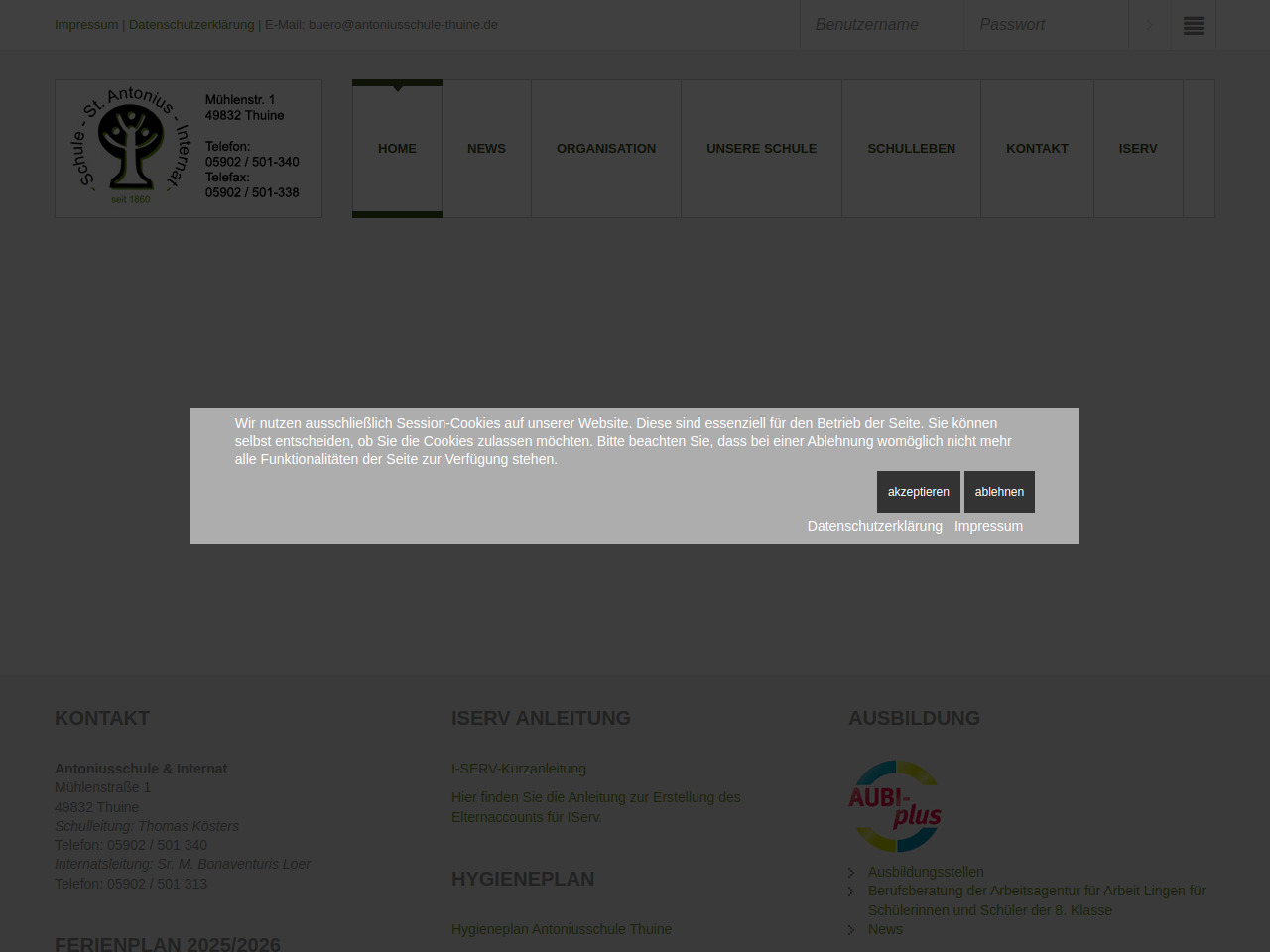
Task: Expand the SCHULLEBEN menu
Action: [x=911, y=149]
